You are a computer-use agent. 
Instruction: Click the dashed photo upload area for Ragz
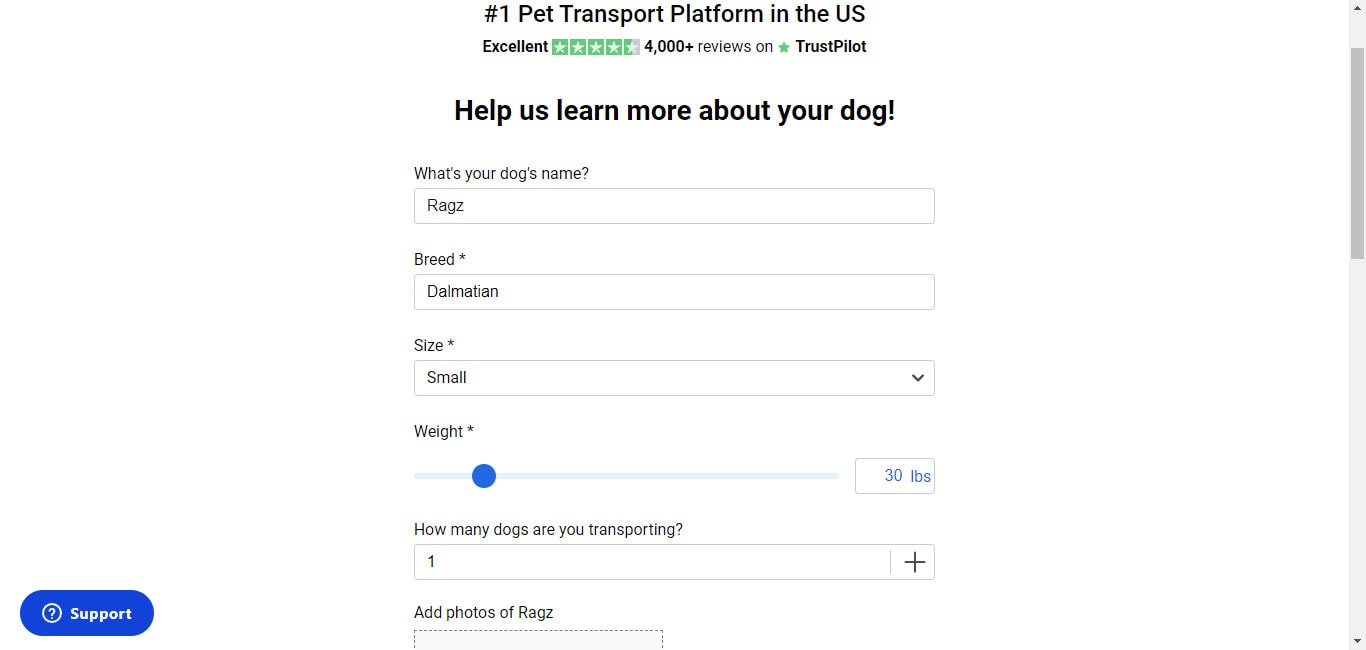click(x=538, y=641)
